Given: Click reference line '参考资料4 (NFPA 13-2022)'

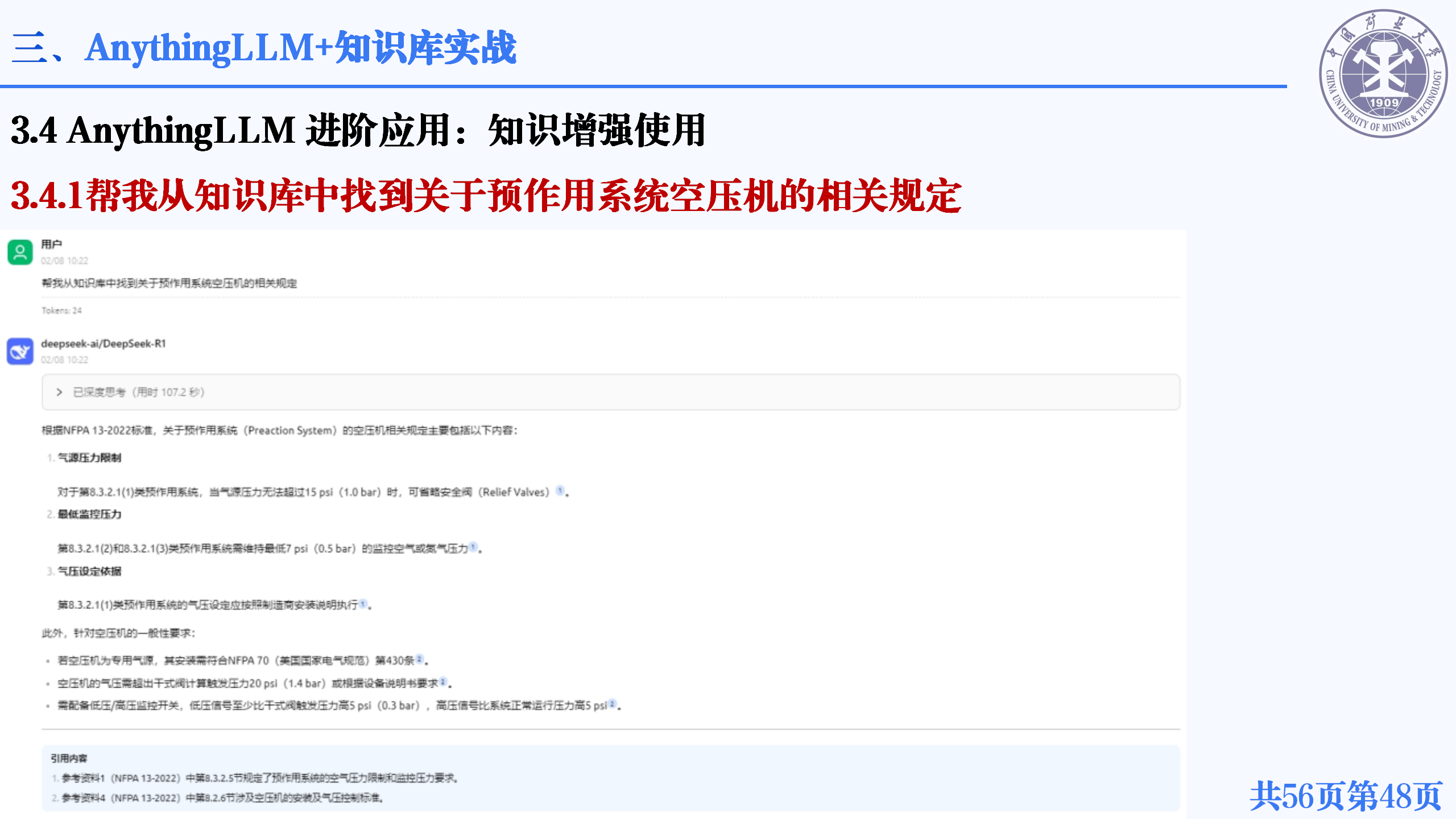Looking at the screenshot, I should tap(217, 798).
